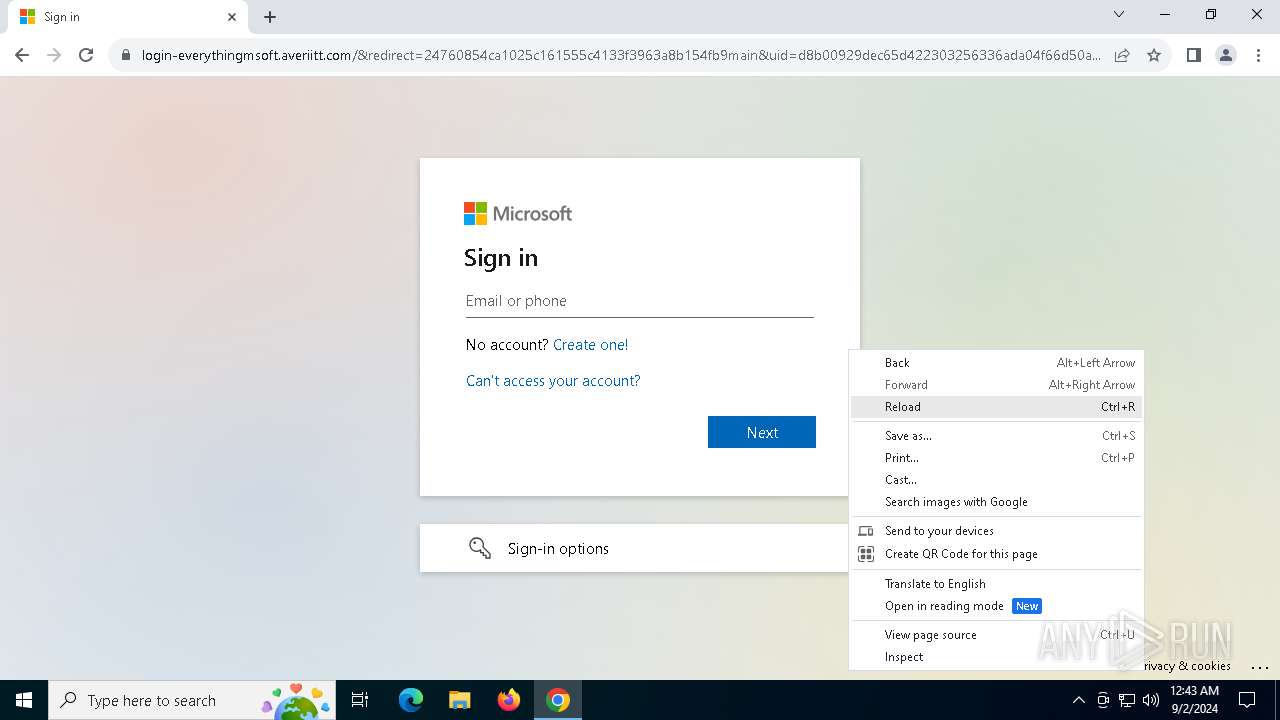The image size is (1280, 720).
Task: Launch Firefox from taskbar
Action: click(x=509, y=700)
